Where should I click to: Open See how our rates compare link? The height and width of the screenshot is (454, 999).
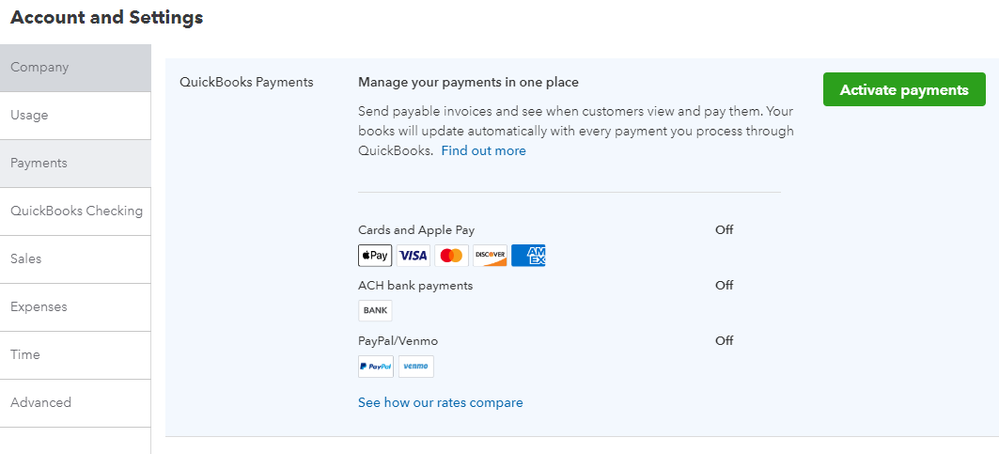(x=440, y=403)
